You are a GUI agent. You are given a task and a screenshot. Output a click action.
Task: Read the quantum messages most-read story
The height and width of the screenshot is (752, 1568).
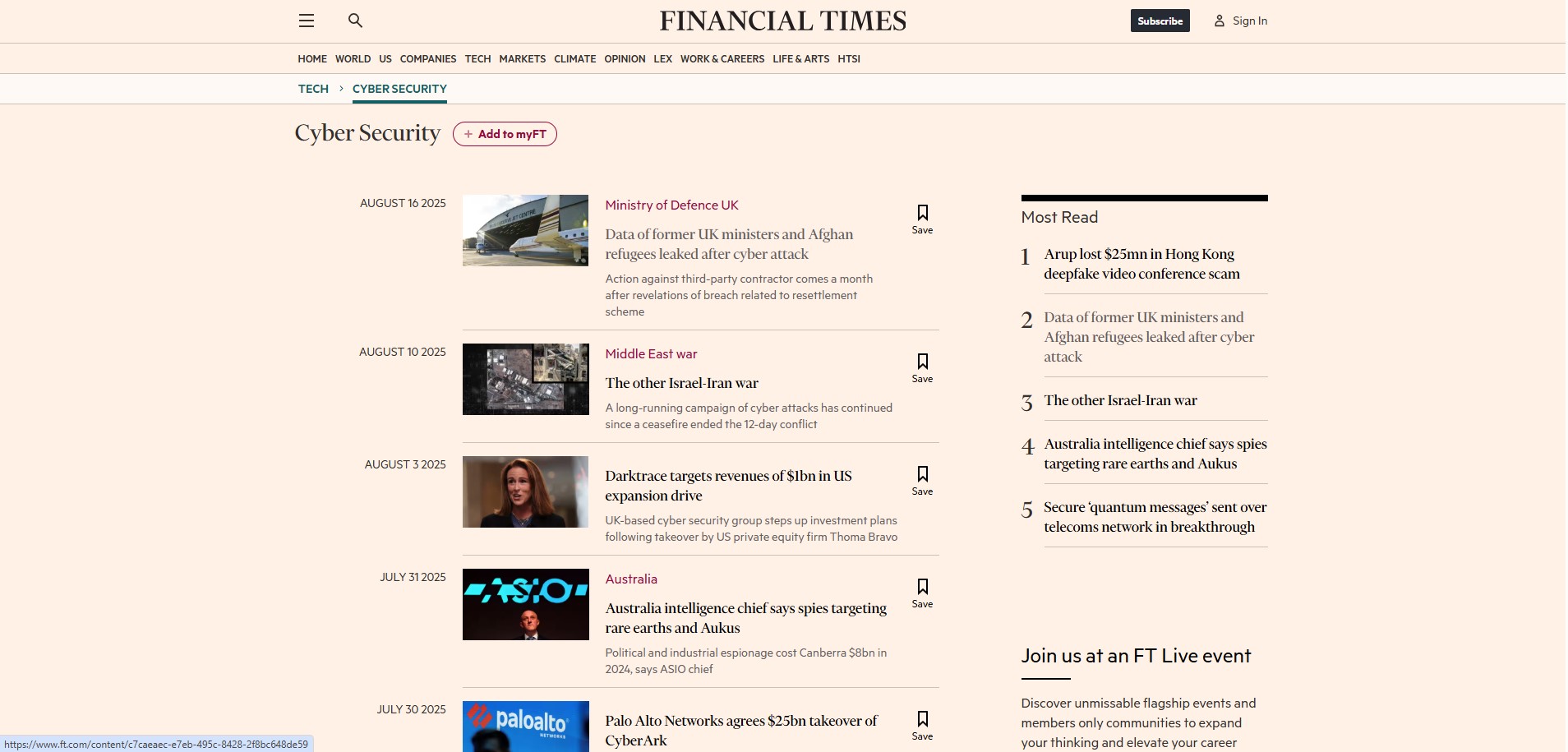tap(1155, 517)
